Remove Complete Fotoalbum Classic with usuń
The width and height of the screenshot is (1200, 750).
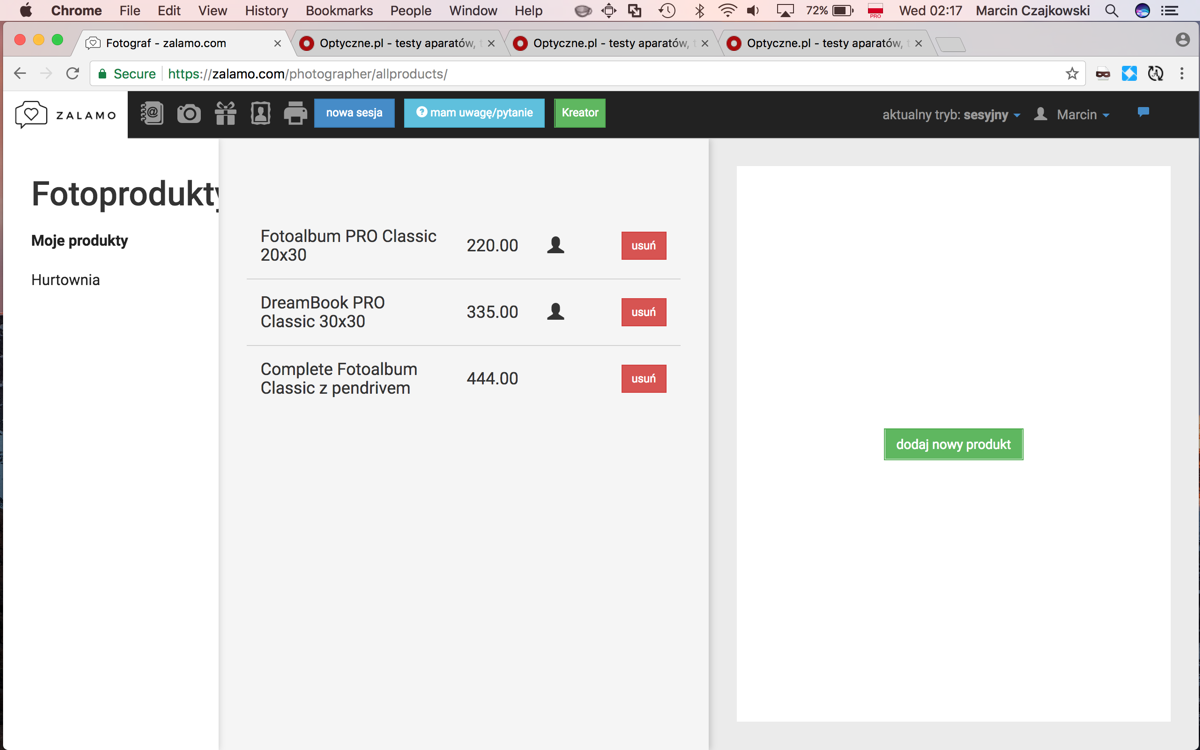pyautogui.click(x=644, y=379)
